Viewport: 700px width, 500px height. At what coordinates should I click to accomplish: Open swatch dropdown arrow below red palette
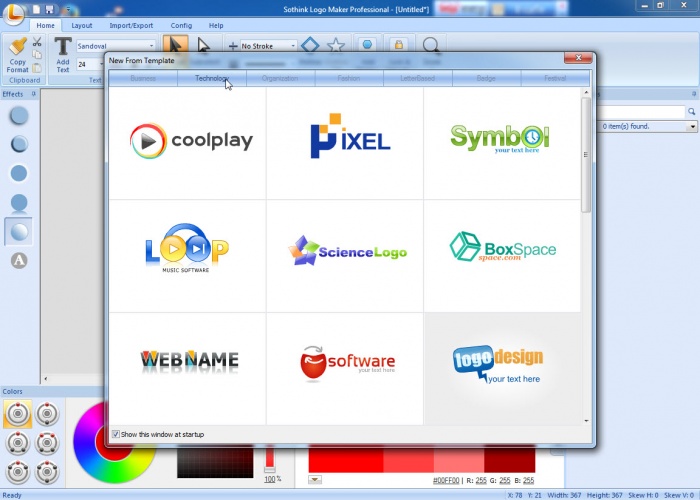(x=315, y=480)
